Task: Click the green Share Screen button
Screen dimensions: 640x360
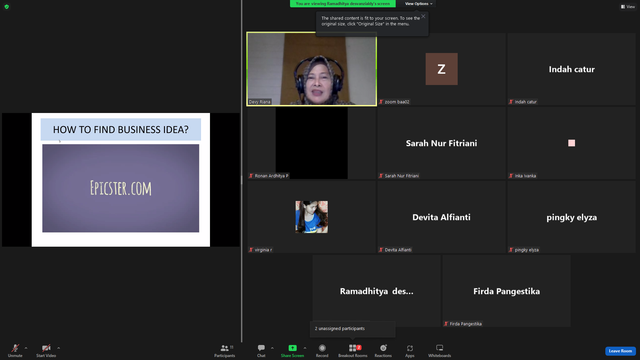Action: click(x=292, y=350)
